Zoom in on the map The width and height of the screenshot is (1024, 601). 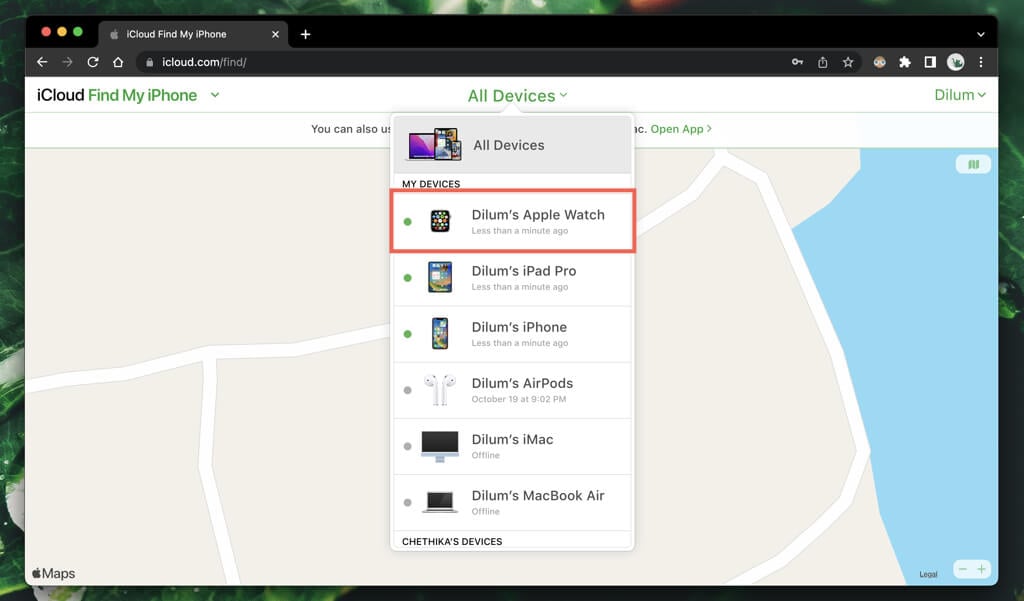981,569
